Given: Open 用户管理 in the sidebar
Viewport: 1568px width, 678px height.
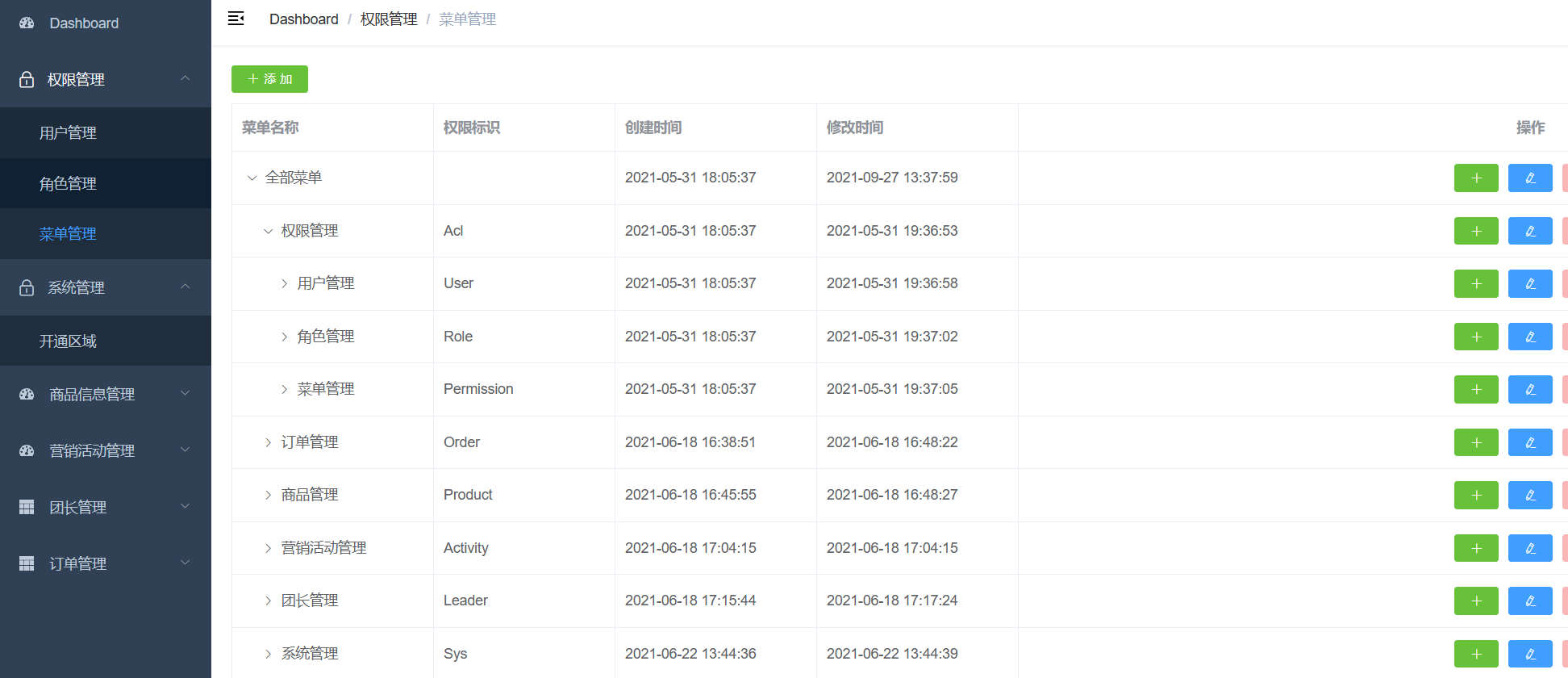Looking at the screenshot, I should click(x=68, y=132).
